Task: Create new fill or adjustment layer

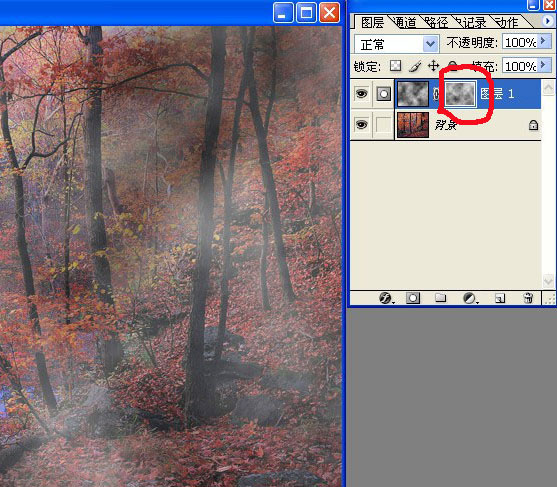Action: pos(470,298)
